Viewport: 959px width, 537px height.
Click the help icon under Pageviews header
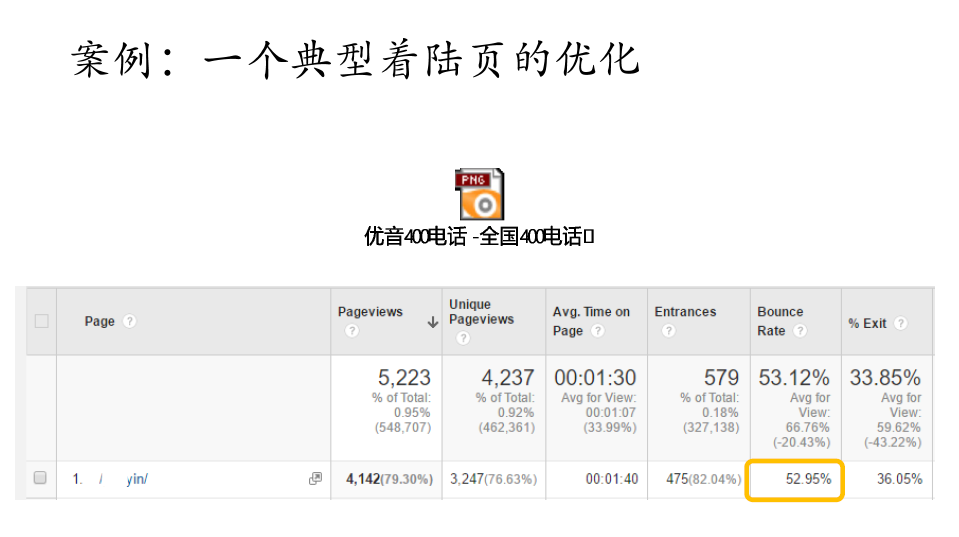pos(351,331)
